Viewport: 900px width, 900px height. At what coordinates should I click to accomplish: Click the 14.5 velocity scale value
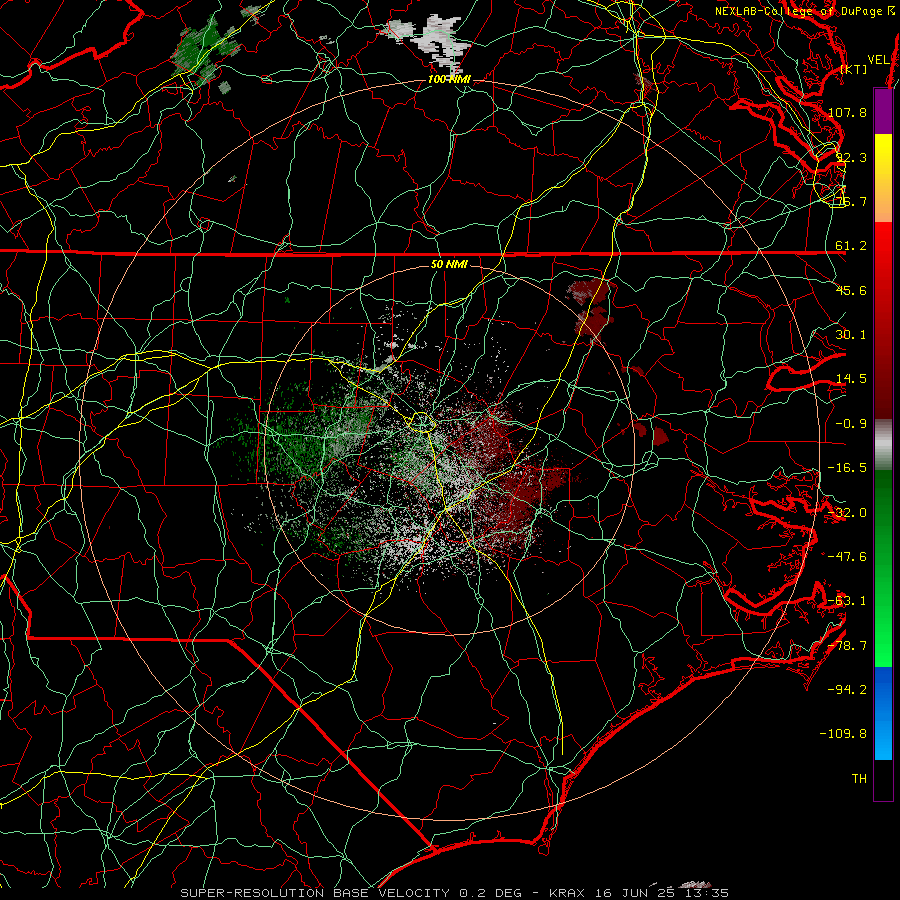(851, 379)
